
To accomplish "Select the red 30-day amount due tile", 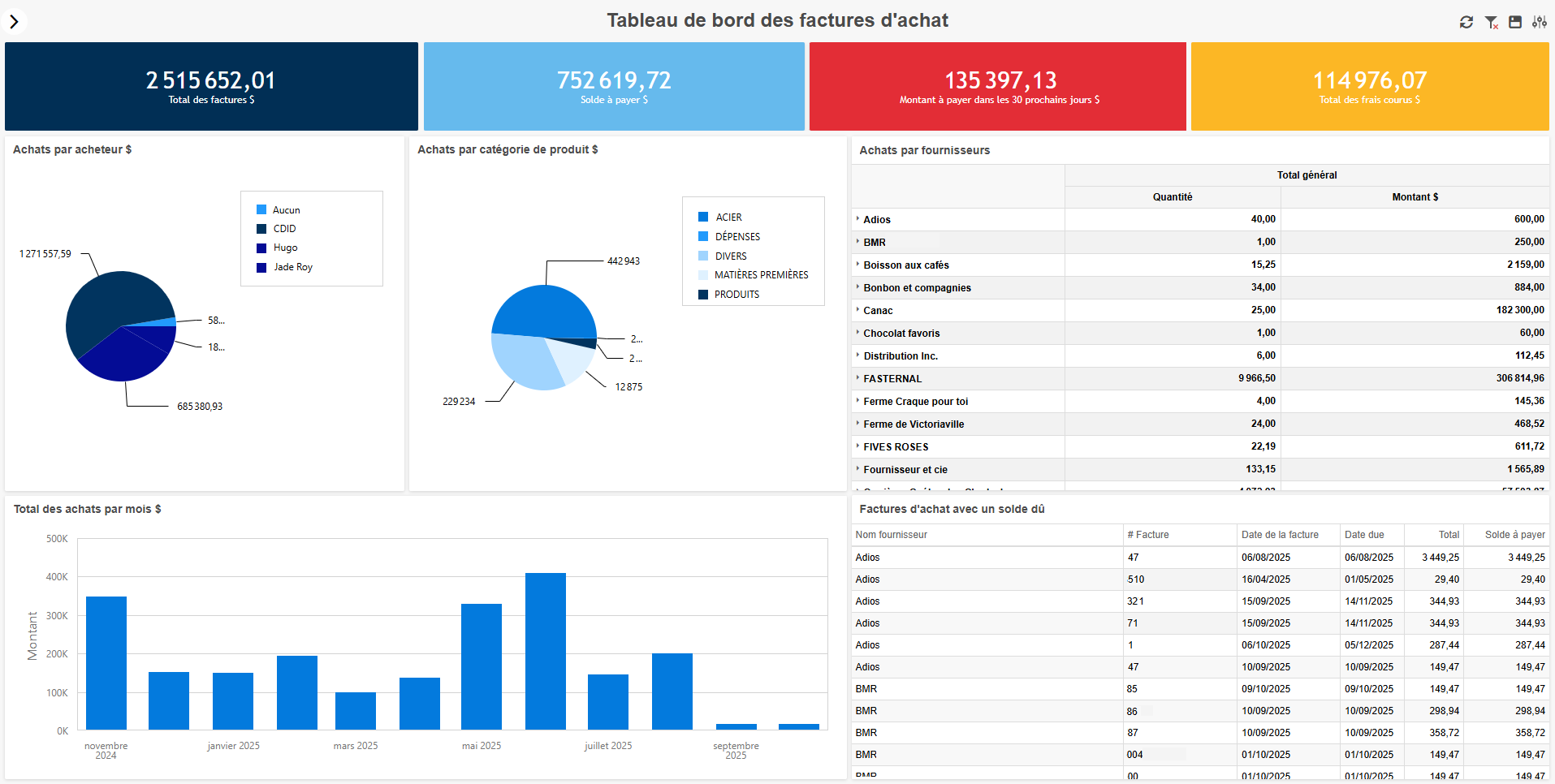I will pyautogui.click(x=997, y=87).
